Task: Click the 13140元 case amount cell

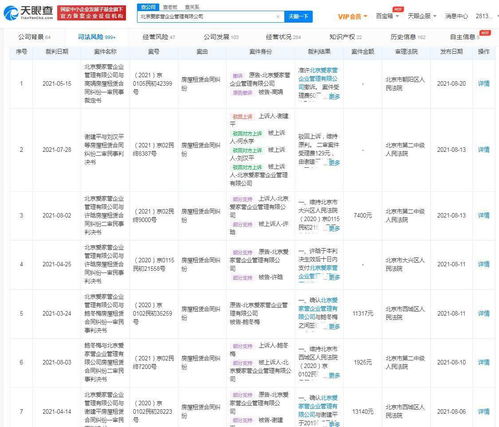Action: pyautogui.click(x=363, y=412)
